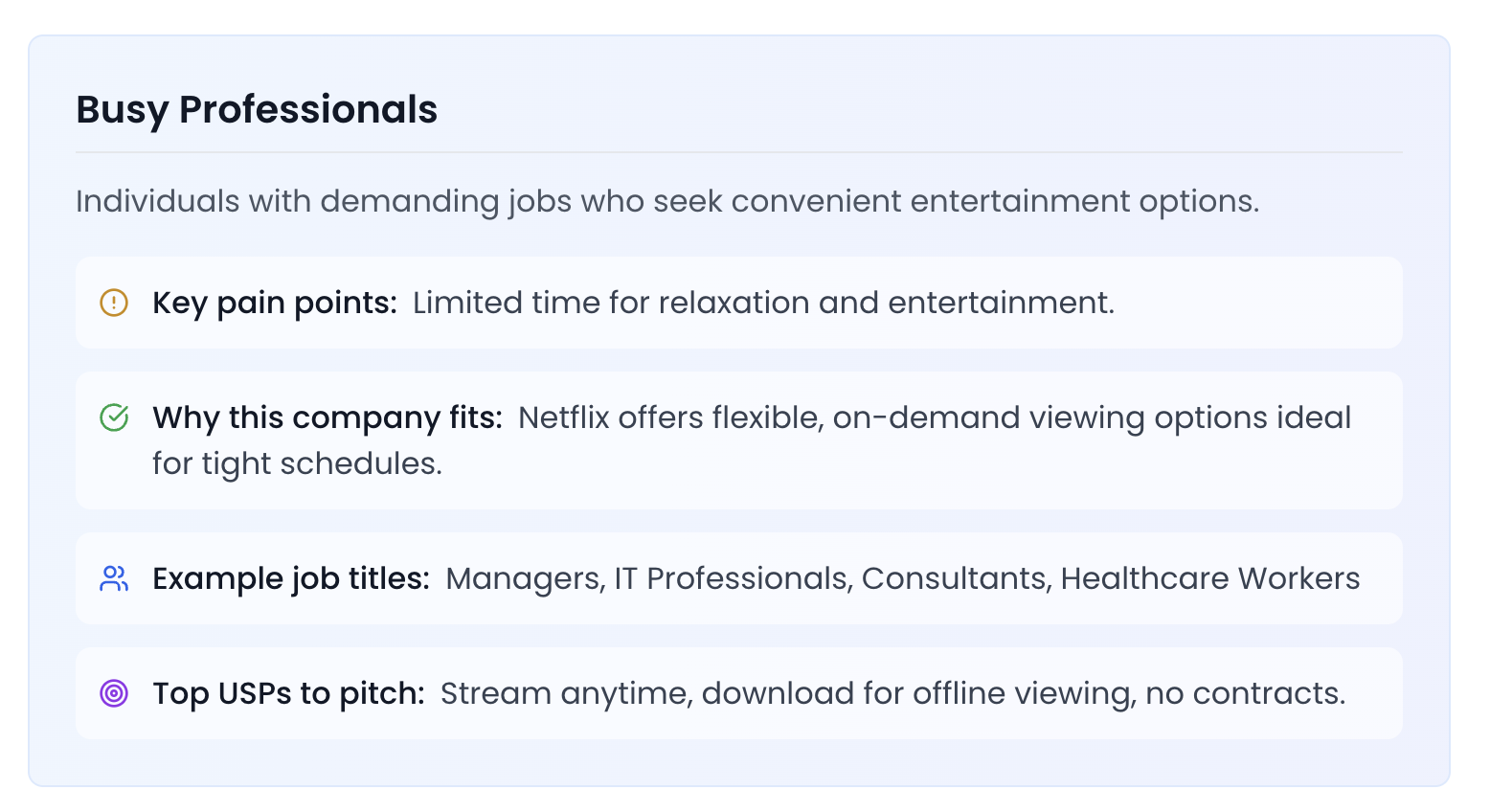Click the words for tight schedules
The image size is (1490, 812).
click(297, 464)
